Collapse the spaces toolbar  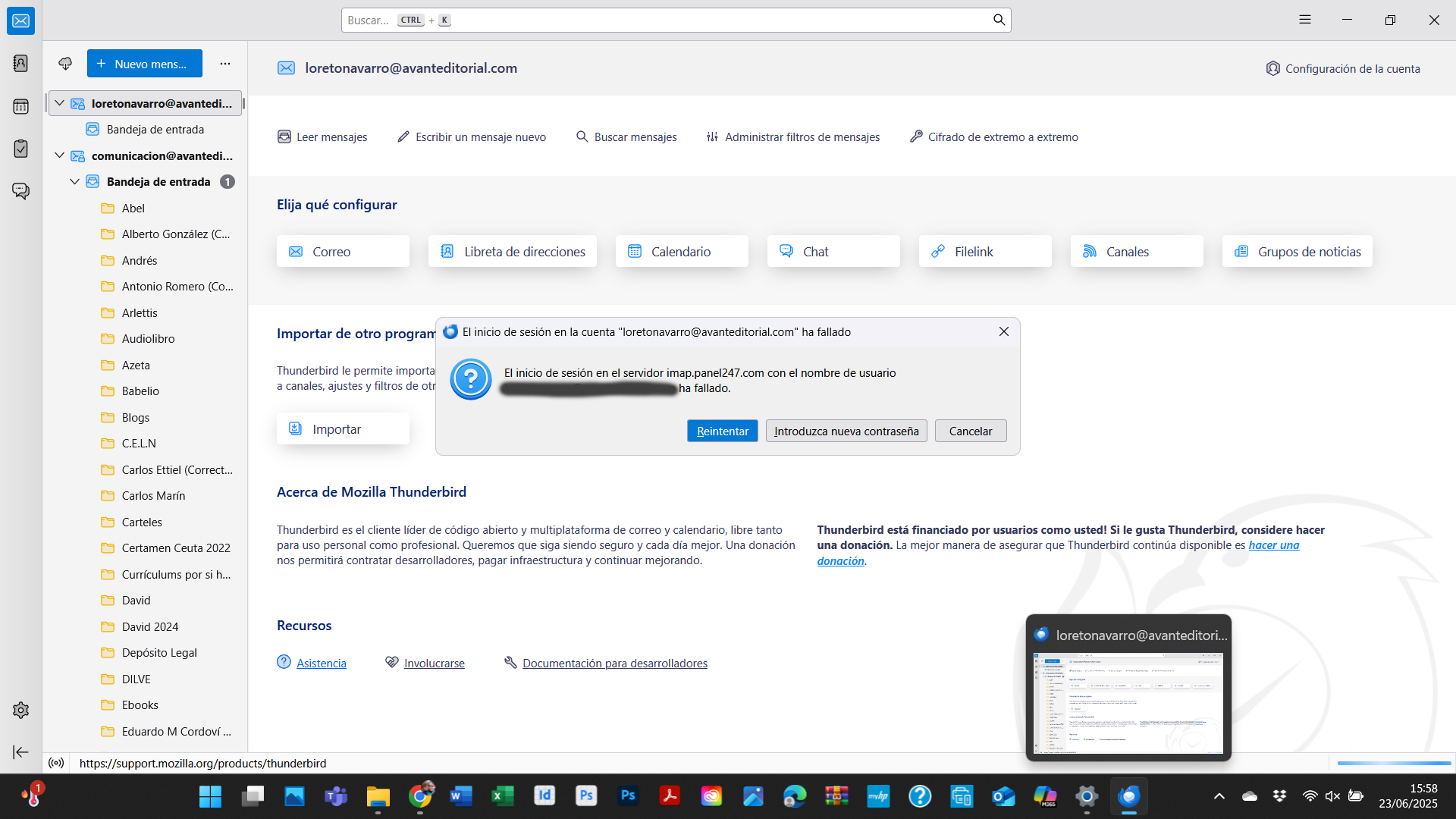20,752
